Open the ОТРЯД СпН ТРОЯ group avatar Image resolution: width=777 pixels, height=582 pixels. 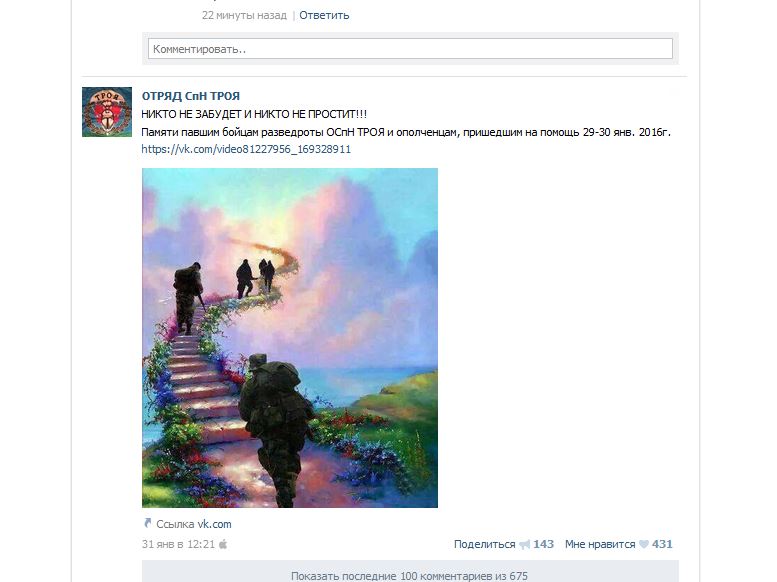107,112
